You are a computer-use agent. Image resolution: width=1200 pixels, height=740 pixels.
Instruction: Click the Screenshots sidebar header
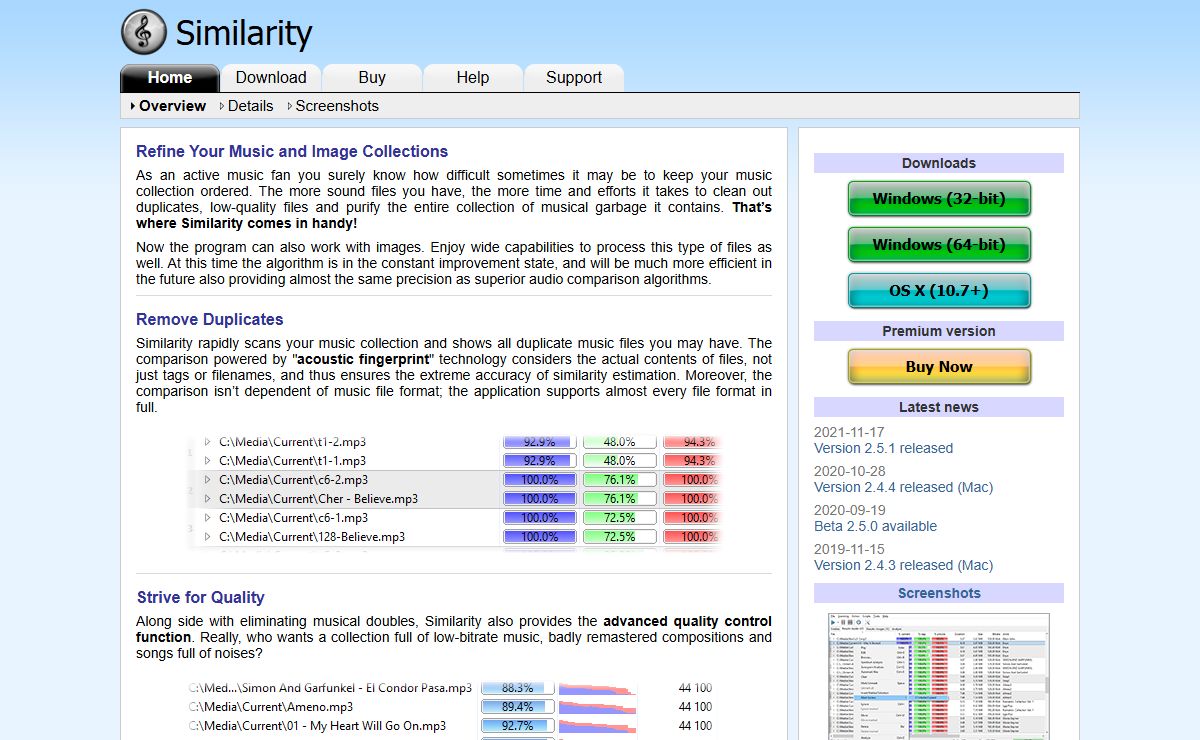[939, 593]
